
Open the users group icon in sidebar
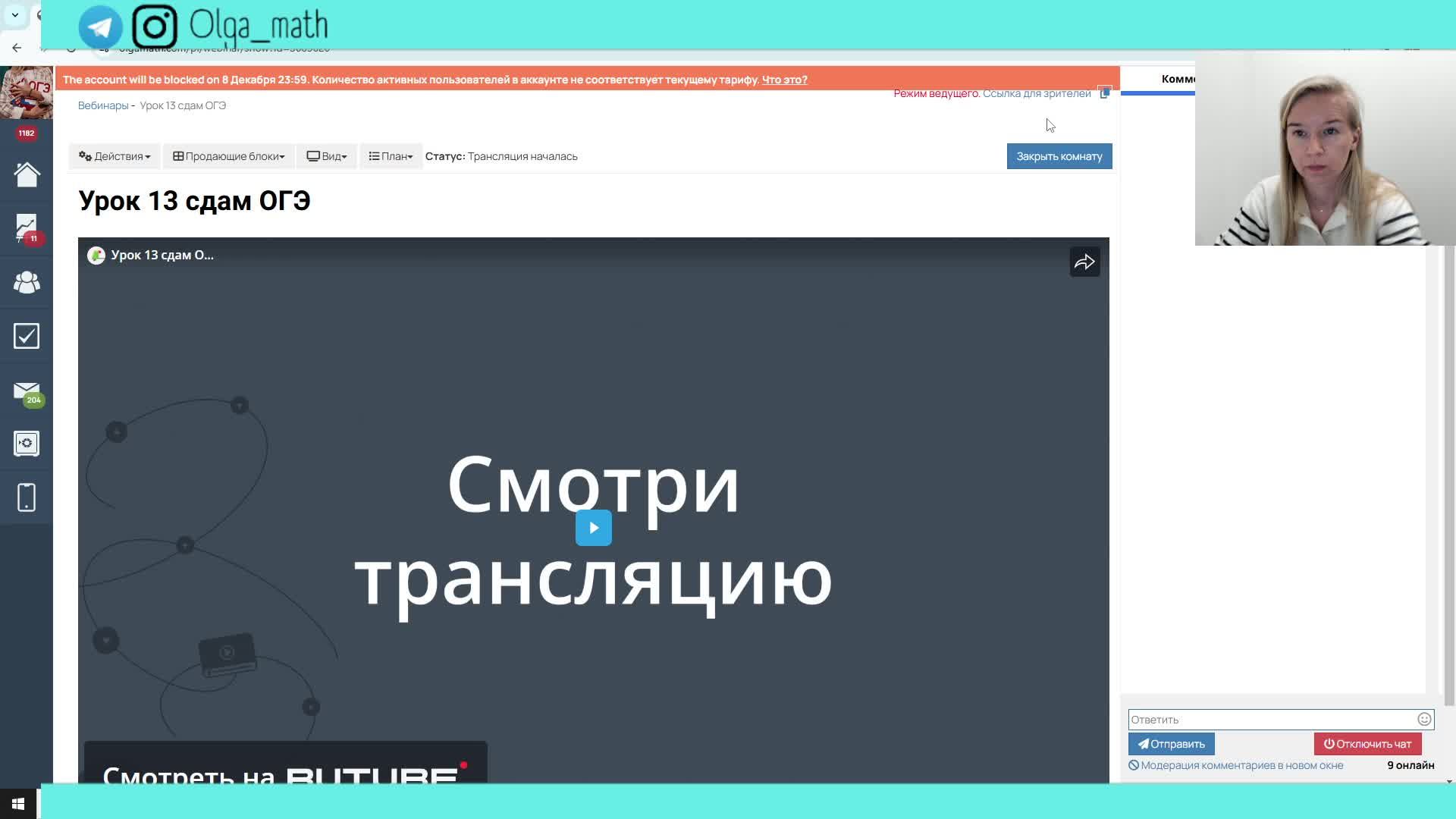click(x=27, y=283)
